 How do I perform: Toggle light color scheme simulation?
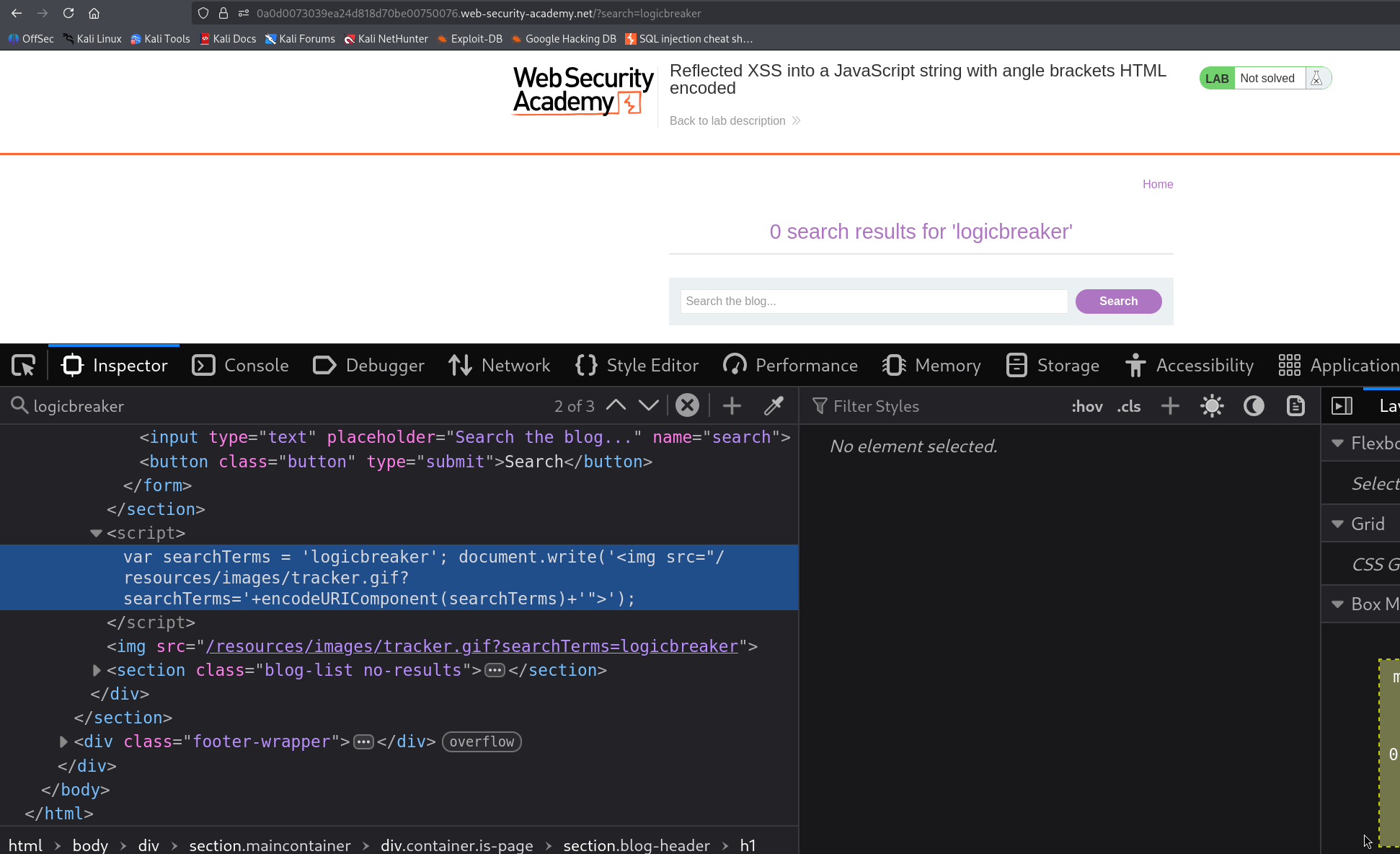pos(1212,406)
